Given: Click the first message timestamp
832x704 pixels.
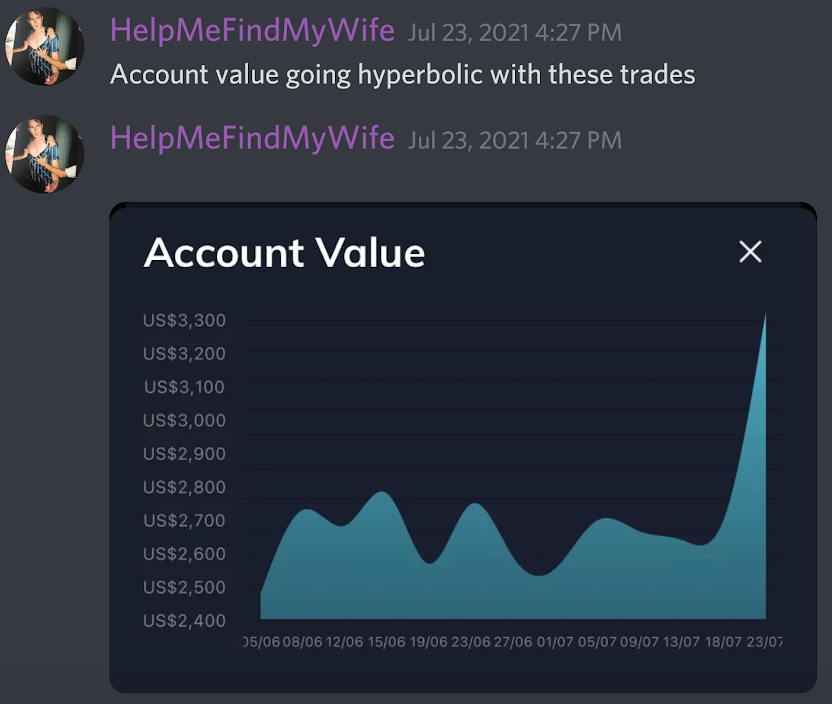Looking at the screenshot, I should (x=515, y=33).
